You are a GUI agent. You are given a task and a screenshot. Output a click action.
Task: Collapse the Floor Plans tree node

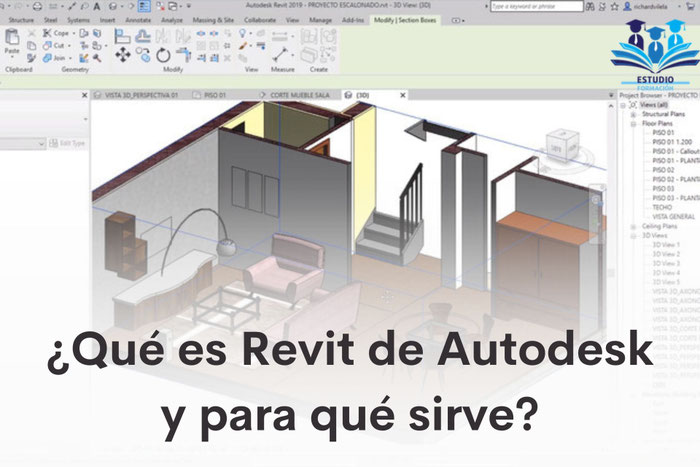point(632,124)
